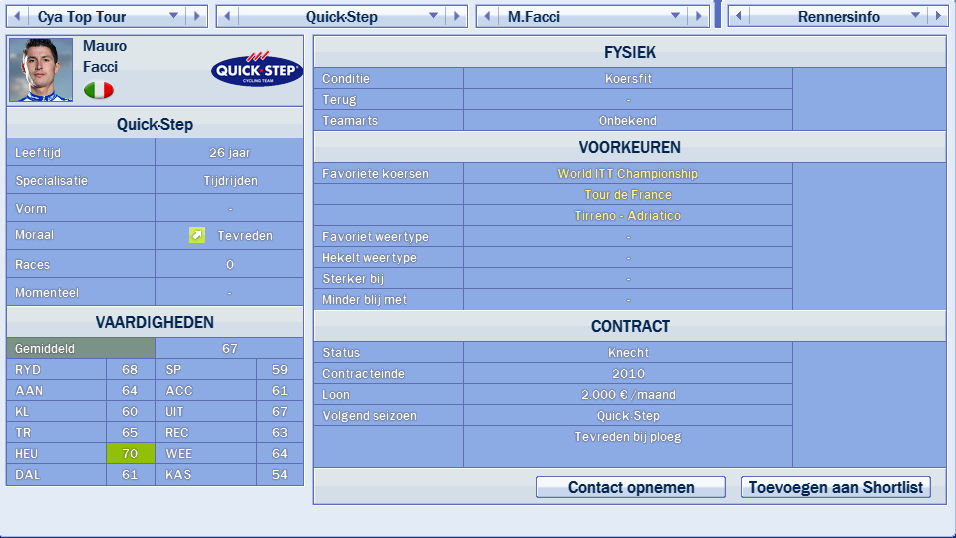Expand the QuickStep team dropdown
The width and height of the screenshot is (956, 538).
[x=433, y=17]
